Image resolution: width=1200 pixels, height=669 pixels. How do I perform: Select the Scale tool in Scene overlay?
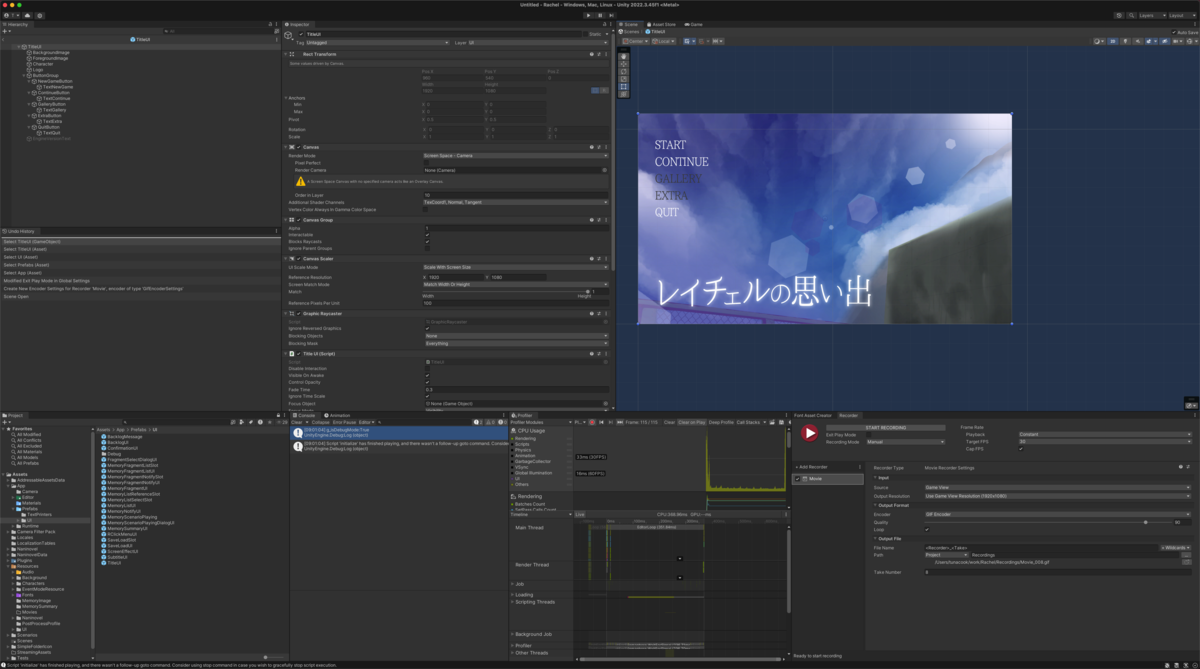coord(623,79)
